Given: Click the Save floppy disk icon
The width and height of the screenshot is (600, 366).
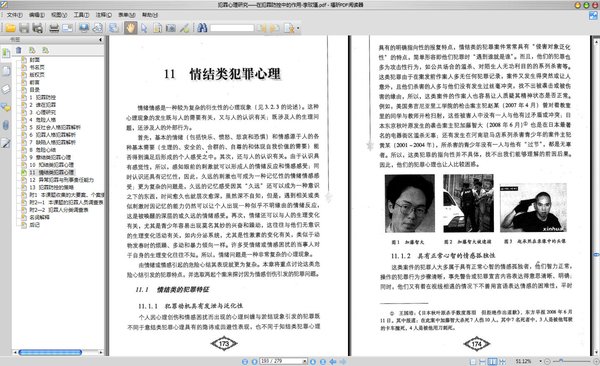Looking at the screenshot, I should pyautogui.click(x=24, y=28).
